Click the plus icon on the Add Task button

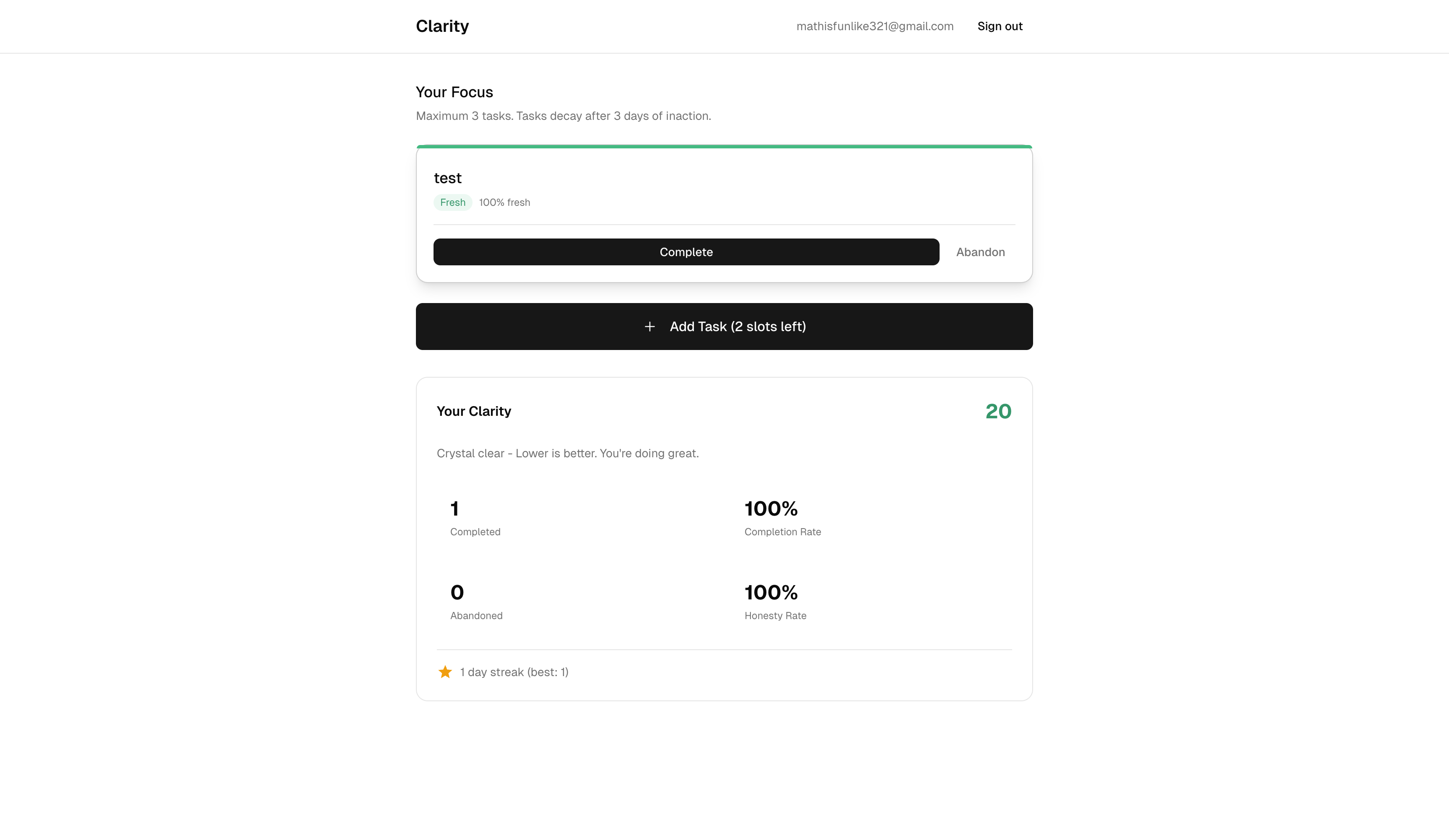pos(650,326)
